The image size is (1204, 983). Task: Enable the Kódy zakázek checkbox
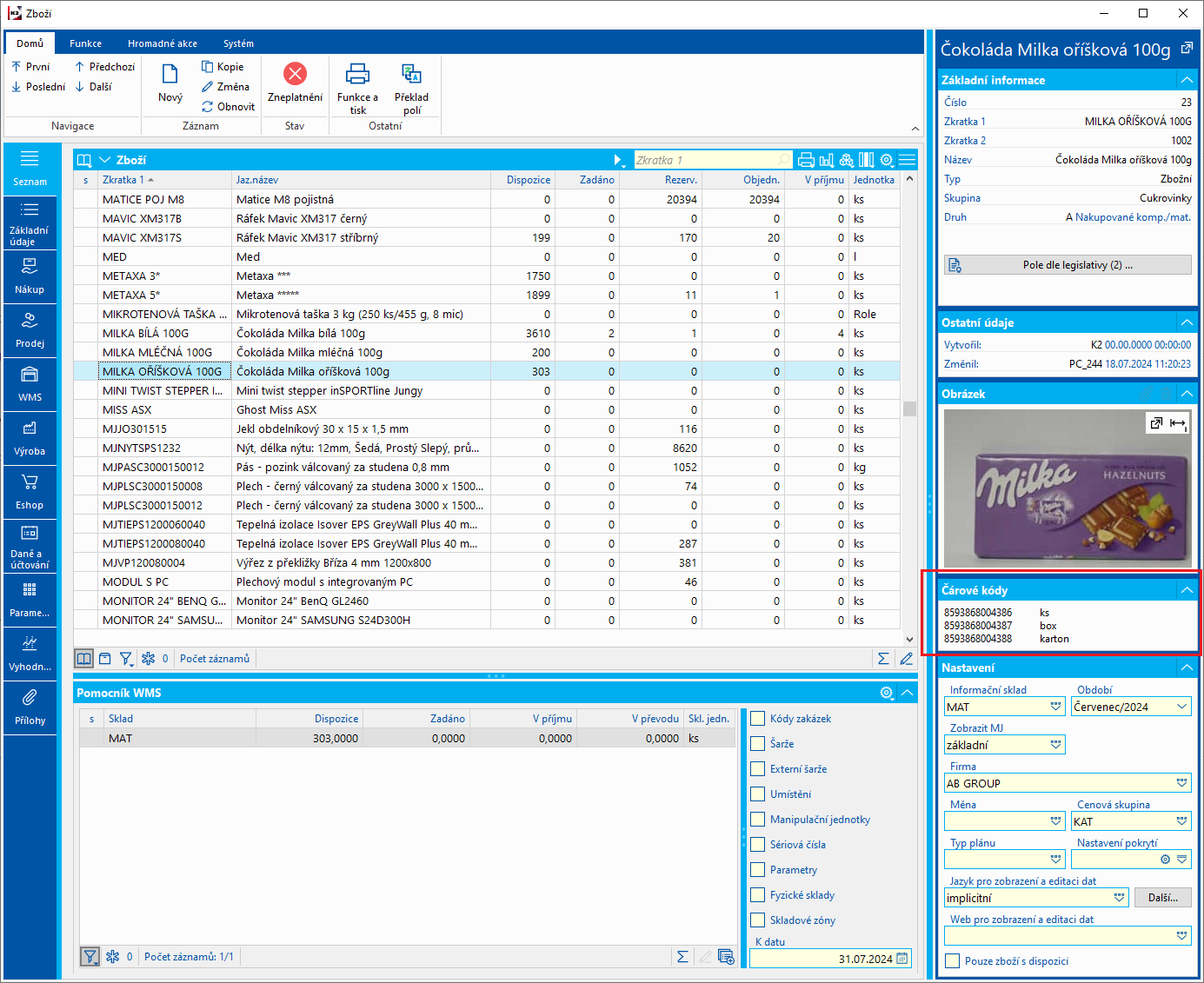point(757,719)
